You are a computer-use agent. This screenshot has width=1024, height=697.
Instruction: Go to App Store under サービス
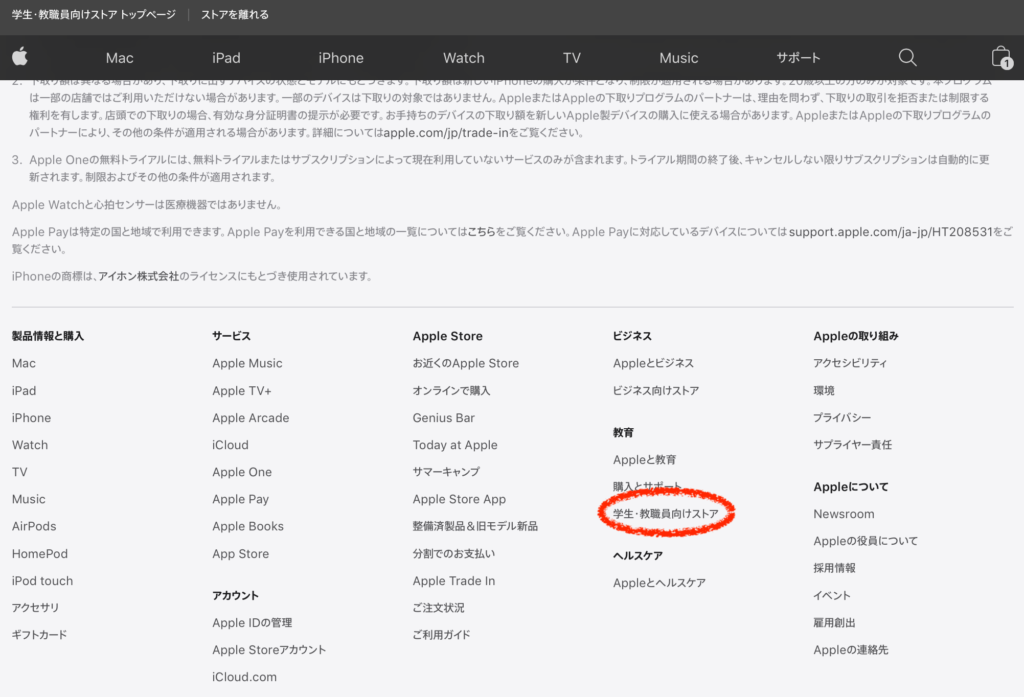coord(240,553)
